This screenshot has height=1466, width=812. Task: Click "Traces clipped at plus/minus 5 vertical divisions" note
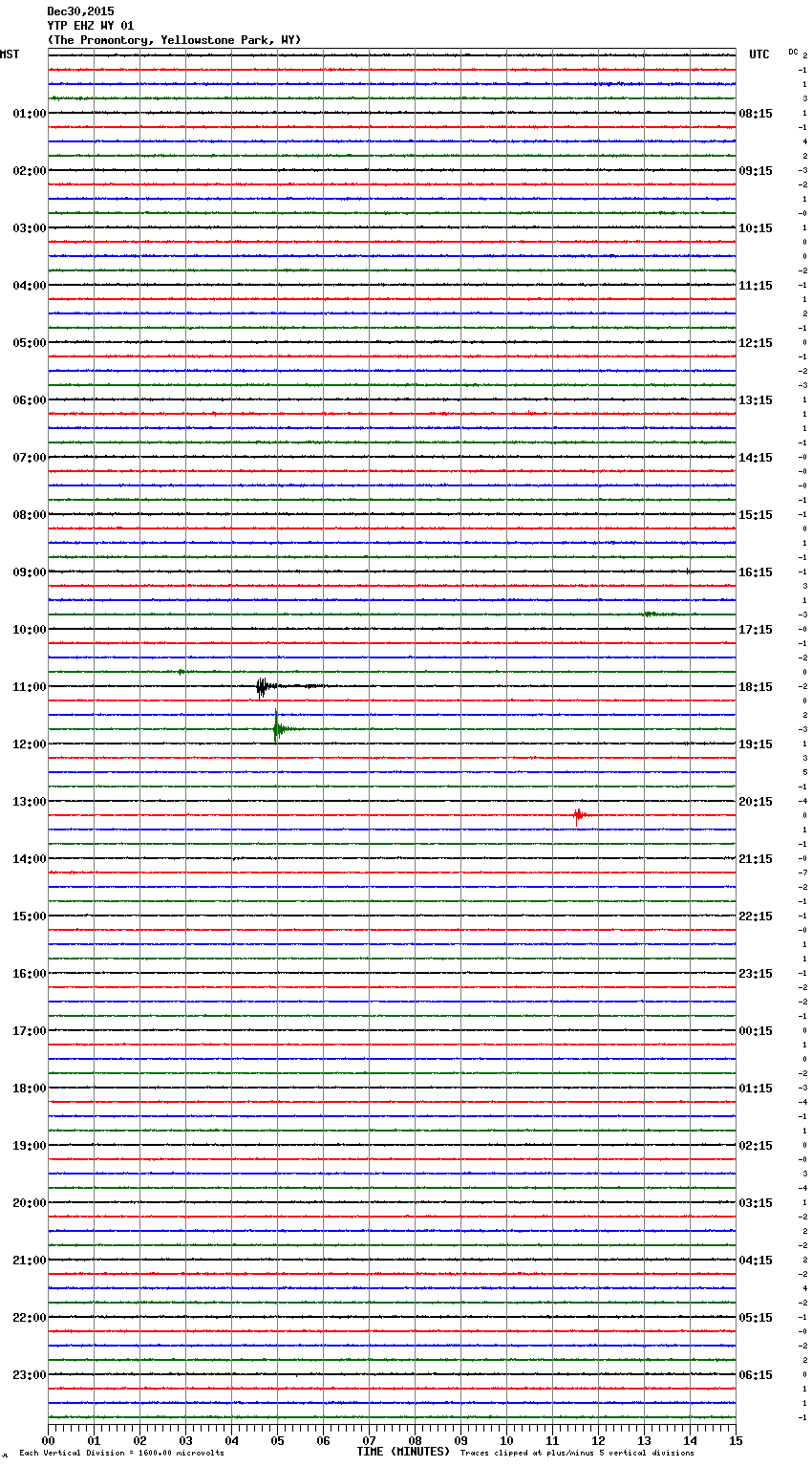(x=577, y=1453)
